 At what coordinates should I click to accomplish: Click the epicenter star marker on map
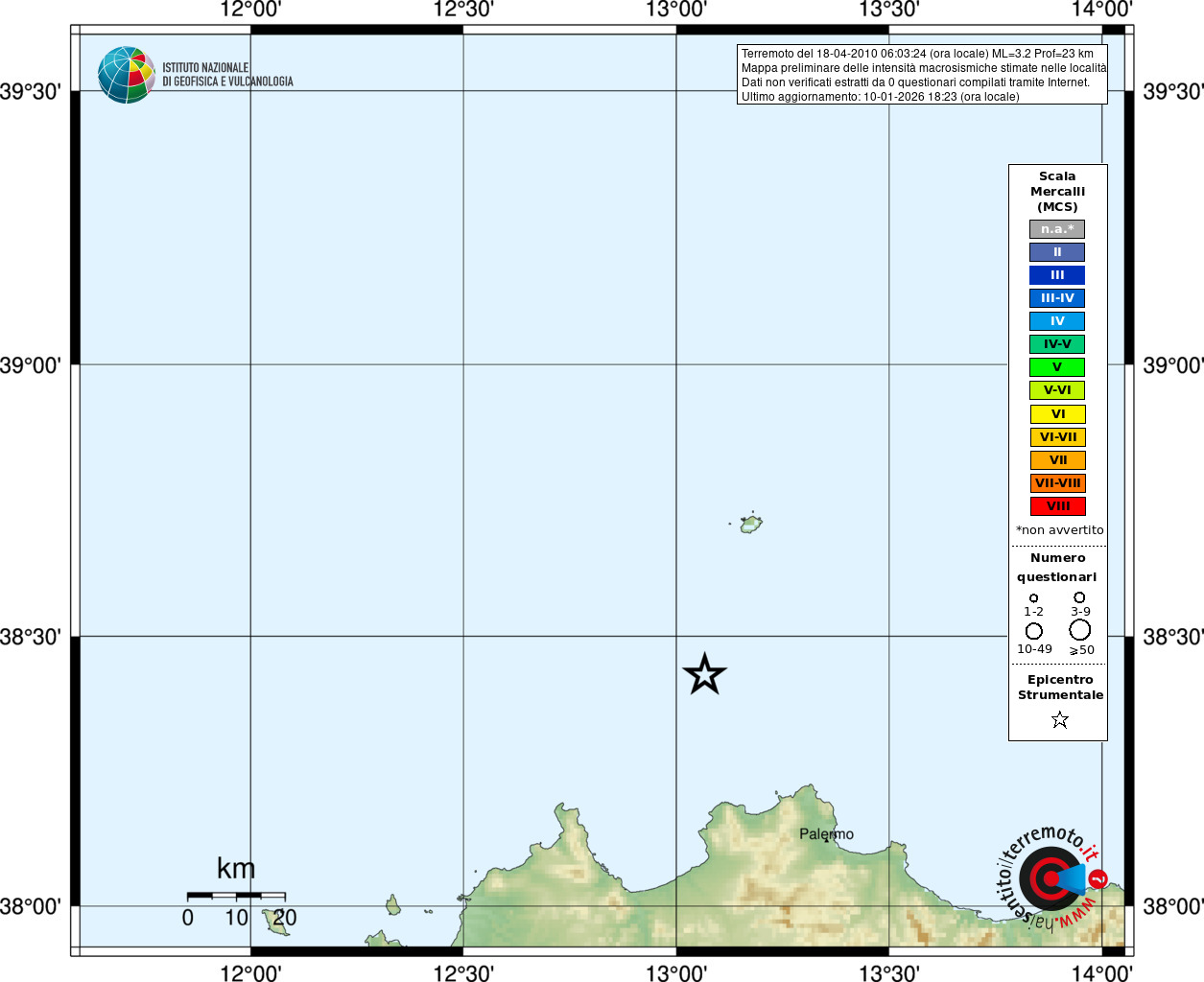click(704, 674)
